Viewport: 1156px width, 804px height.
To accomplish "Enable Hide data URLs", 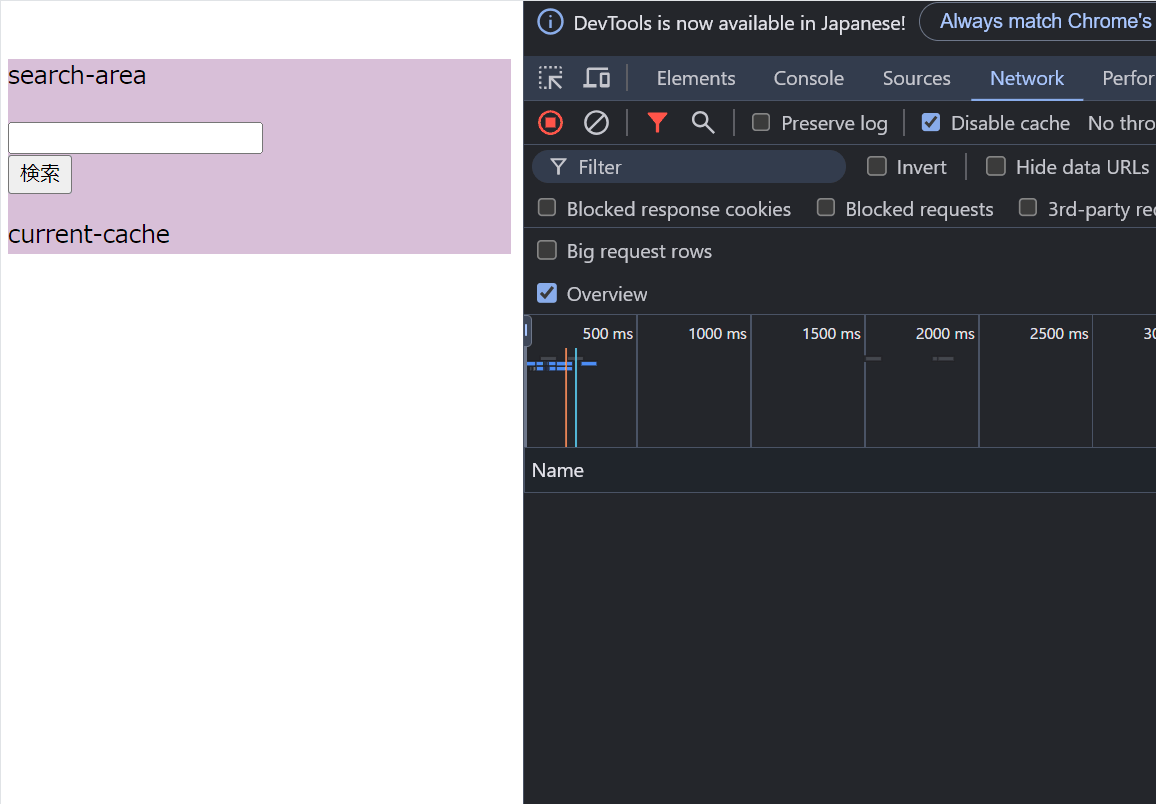I will tap(996, 167).
